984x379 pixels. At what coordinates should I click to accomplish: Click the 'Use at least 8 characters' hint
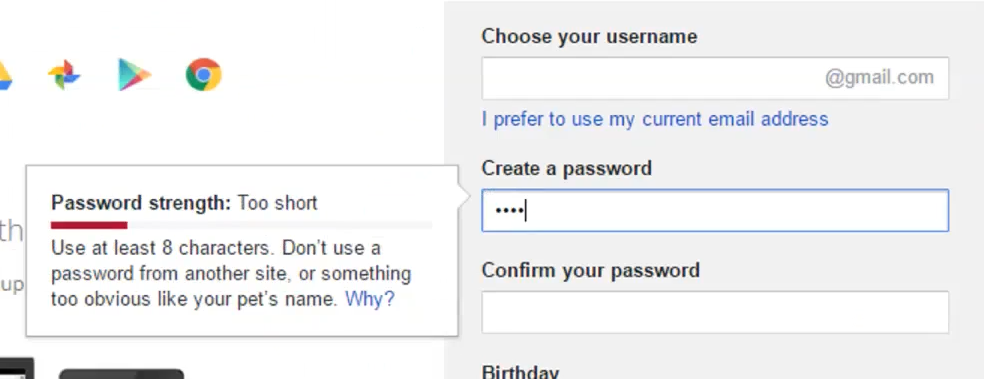click(163, 248)
